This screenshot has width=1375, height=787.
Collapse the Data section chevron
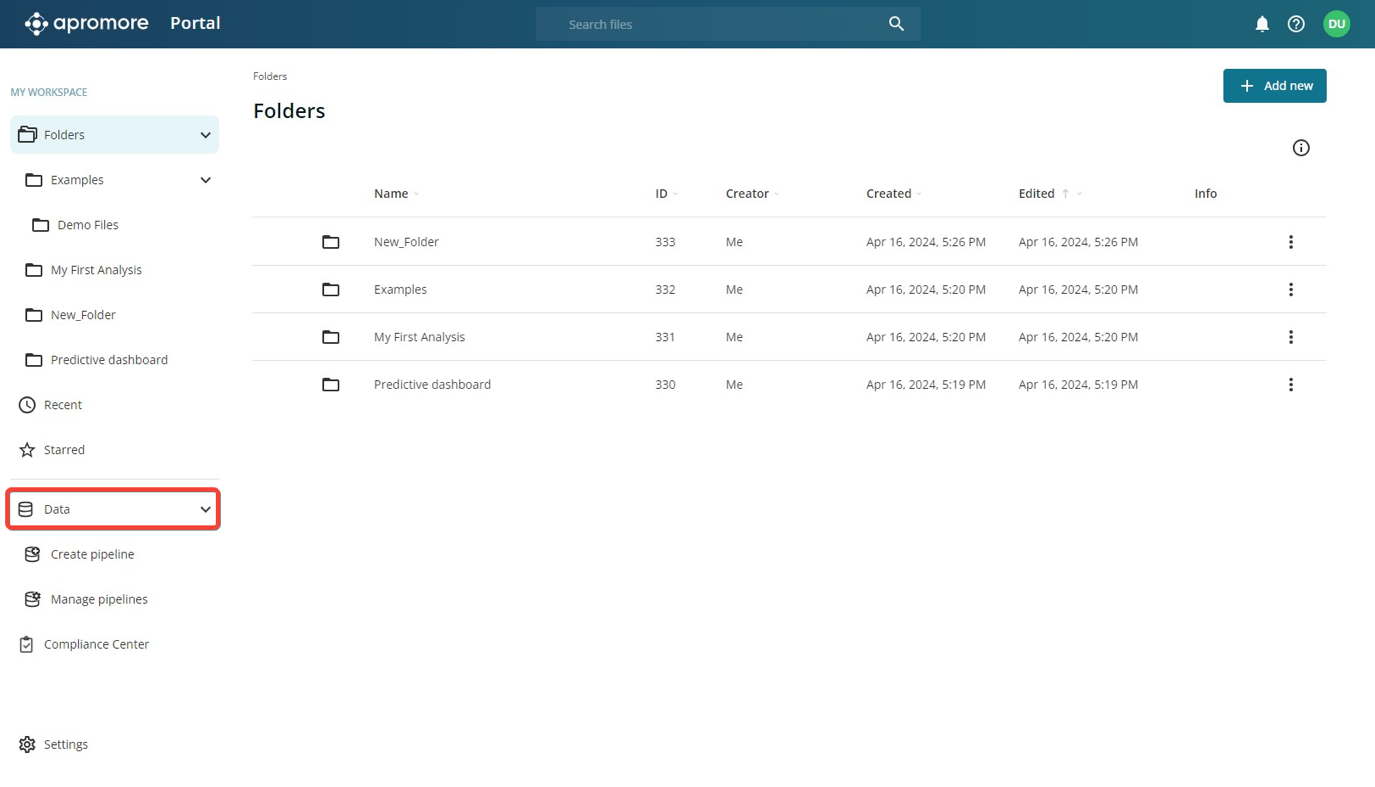205,510
